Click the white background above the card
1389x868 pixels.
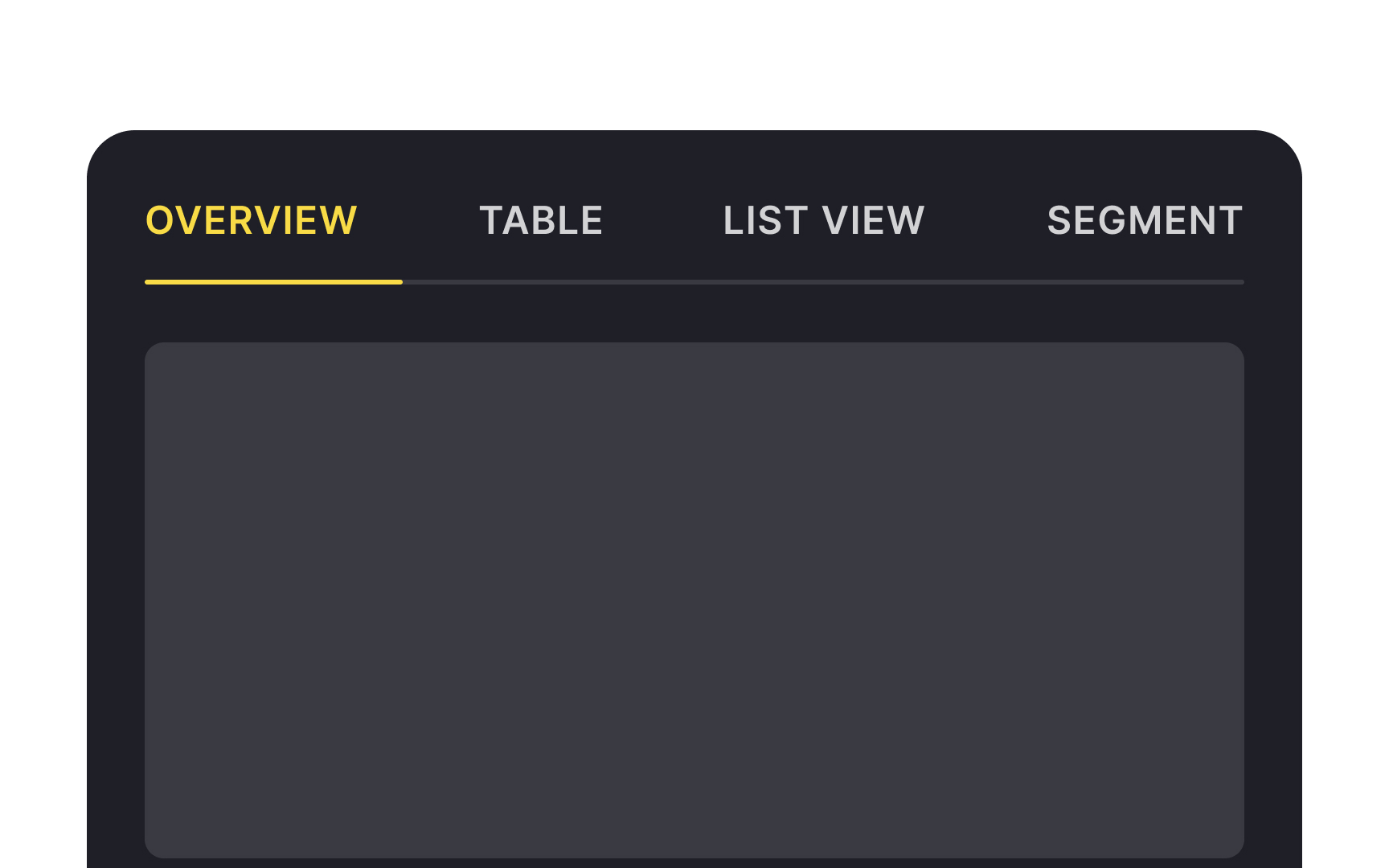[694, 64]
